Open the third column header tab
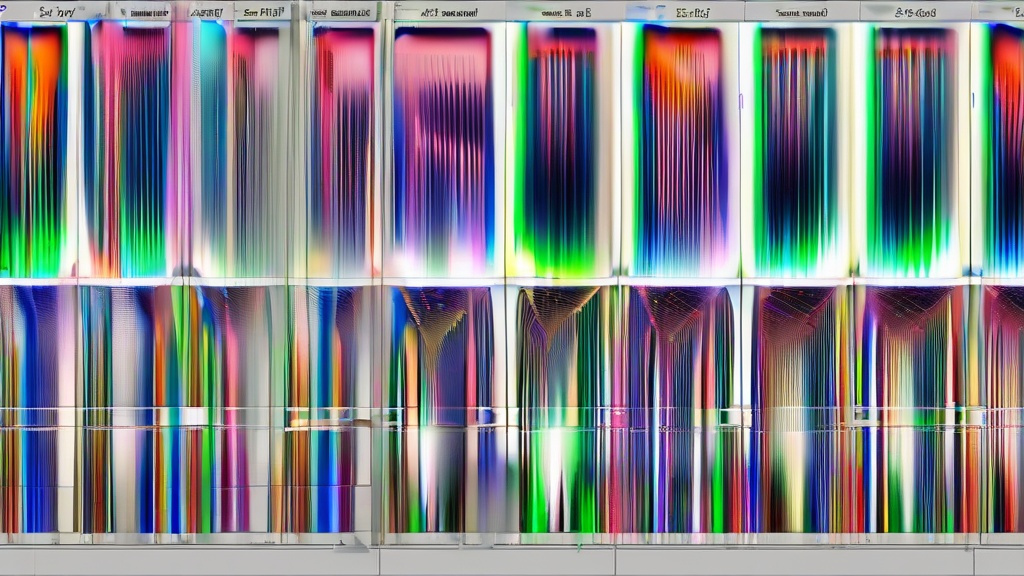 (x=205, y=12)
